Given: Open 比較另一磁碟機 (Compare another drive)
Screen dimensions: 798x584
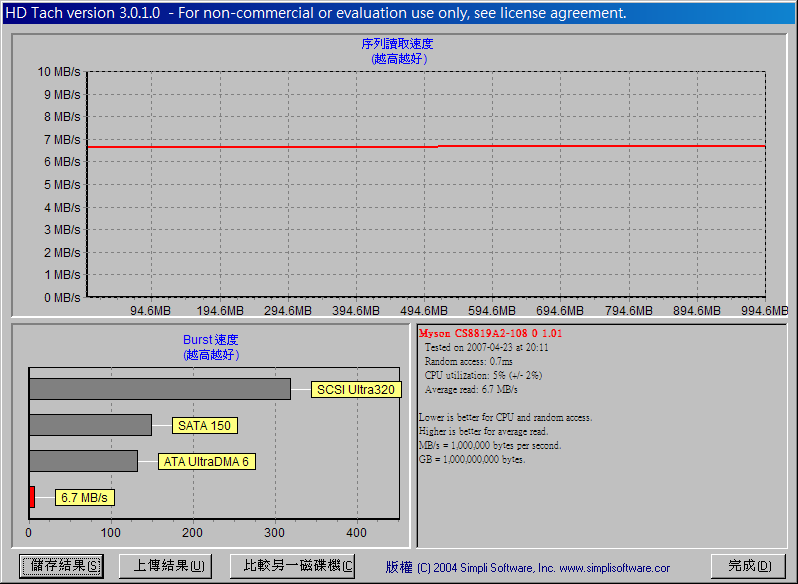Looking at the screenshot, I should pyautogui.click(x=292, y=566).
